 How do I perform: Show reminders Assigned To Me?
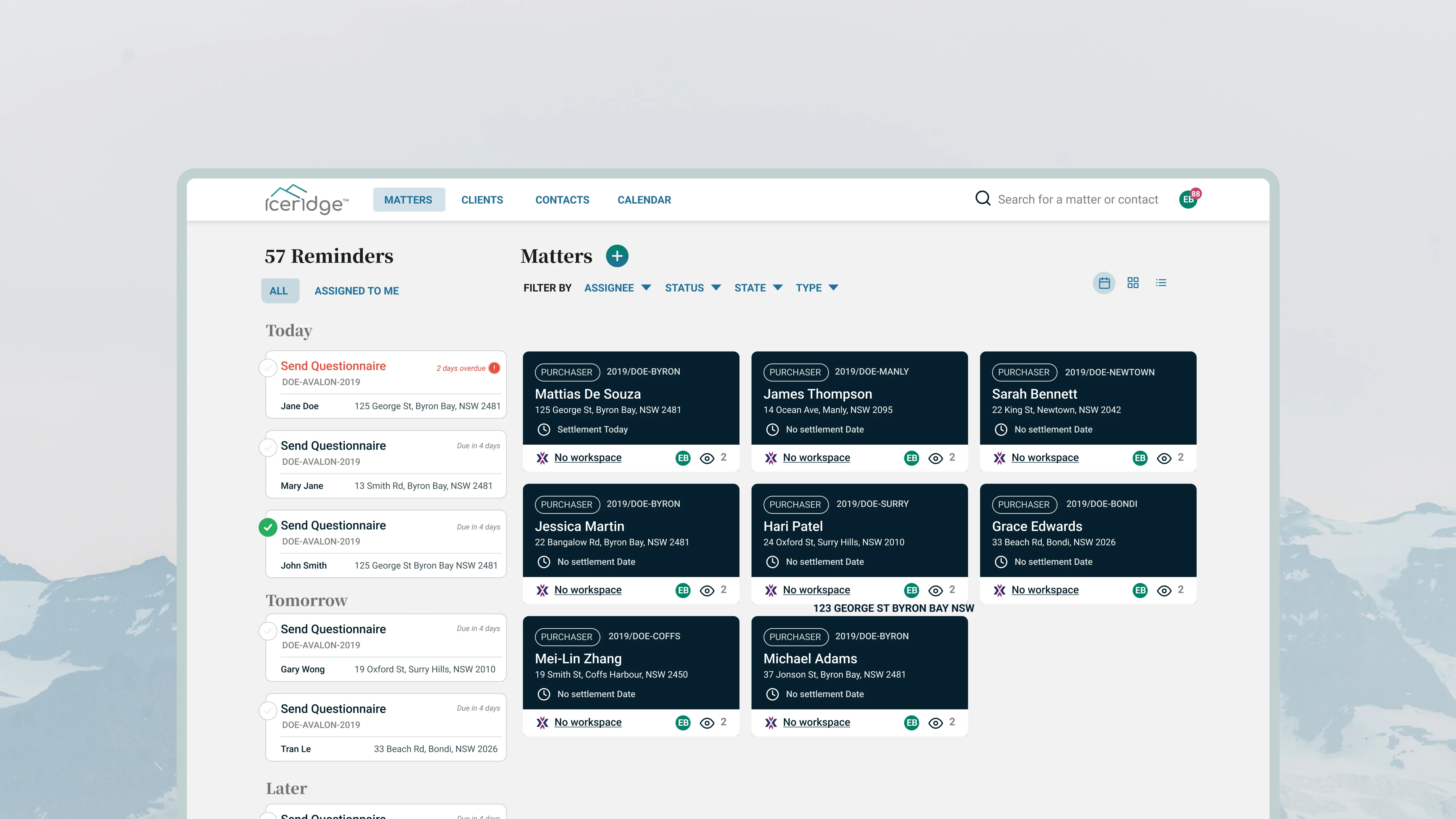coord(357,290)
